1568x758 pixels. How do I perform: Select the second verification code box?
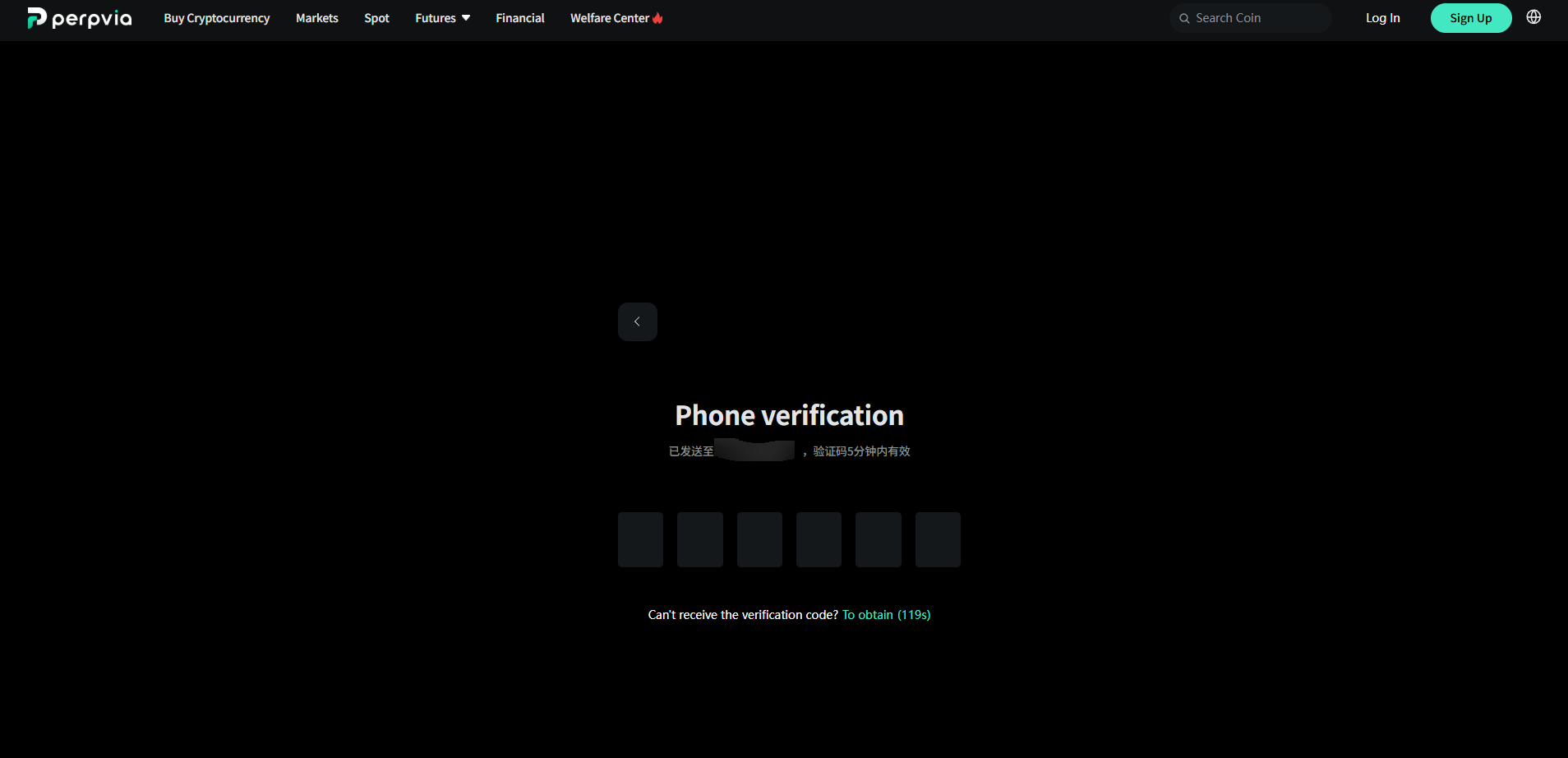click(700, 539)
